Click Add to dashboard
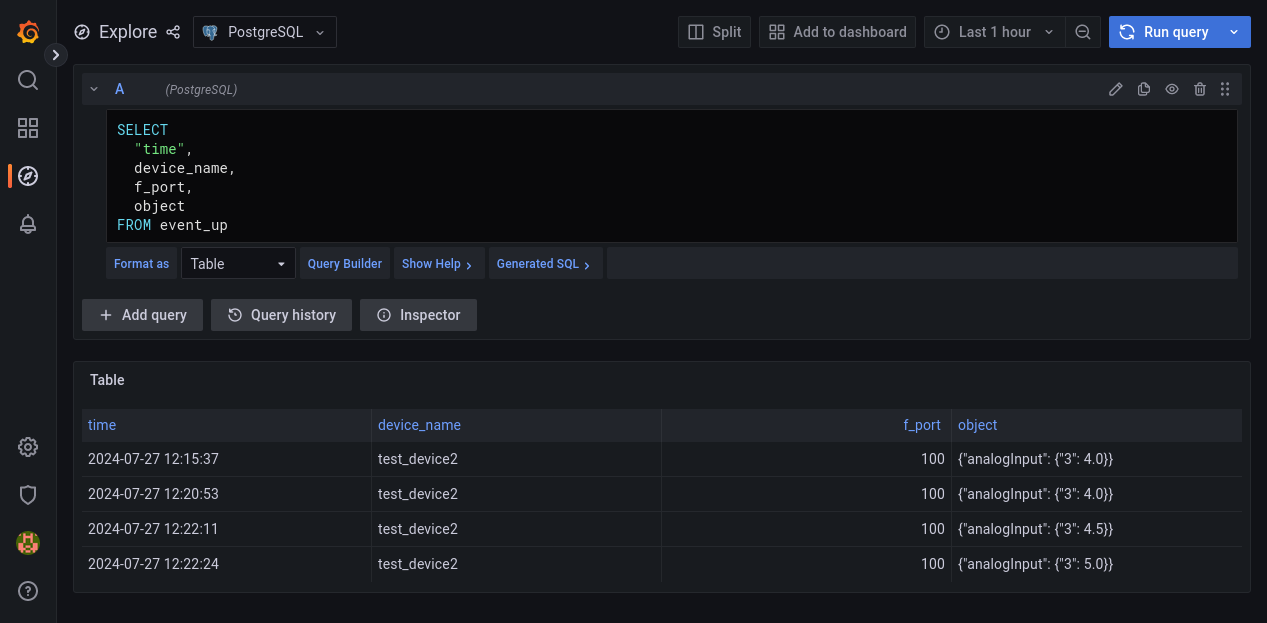 click(838, 32)
